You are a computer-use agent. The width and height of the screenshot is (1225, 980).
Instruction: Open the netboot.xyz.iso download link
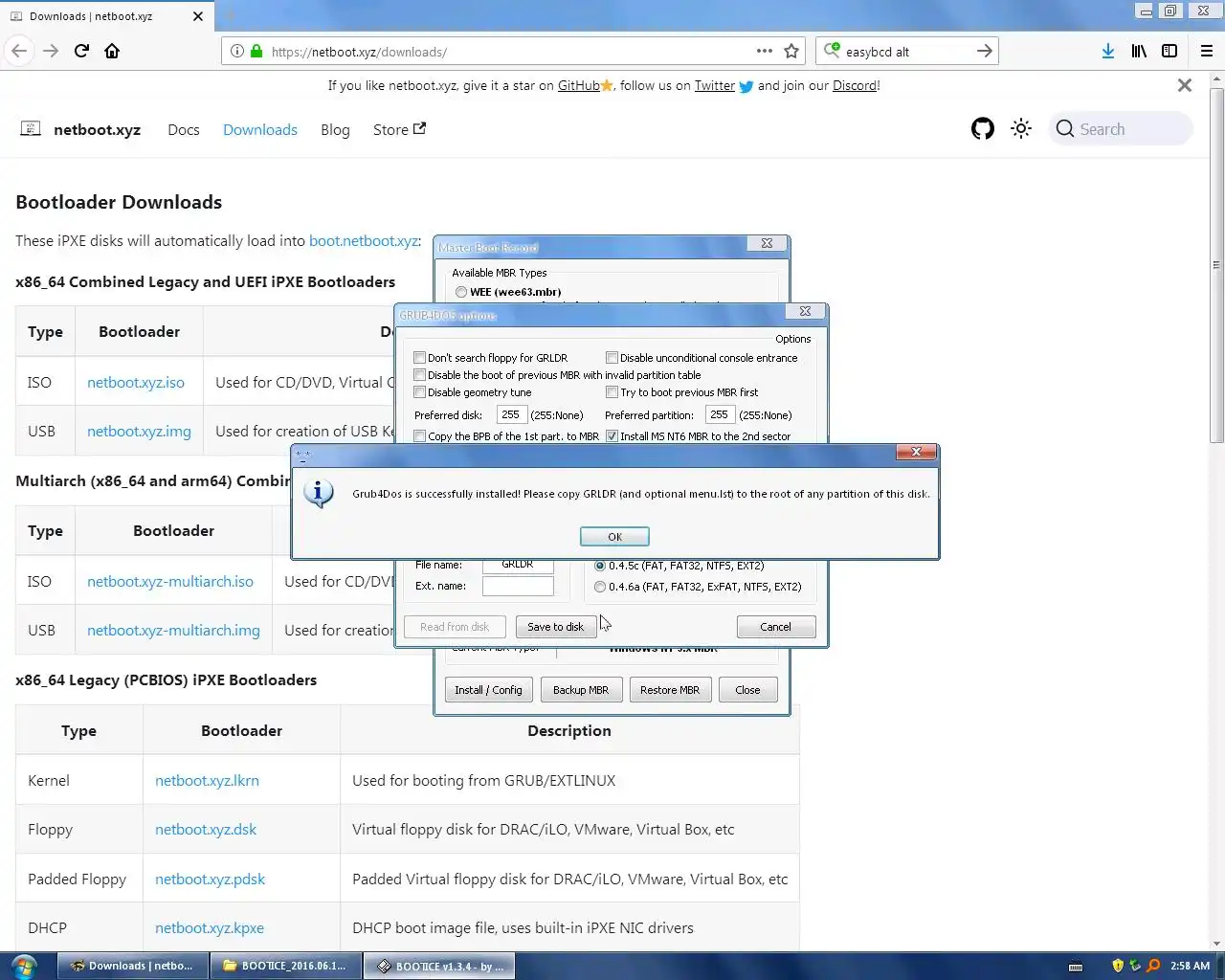(x=136, y=382)
